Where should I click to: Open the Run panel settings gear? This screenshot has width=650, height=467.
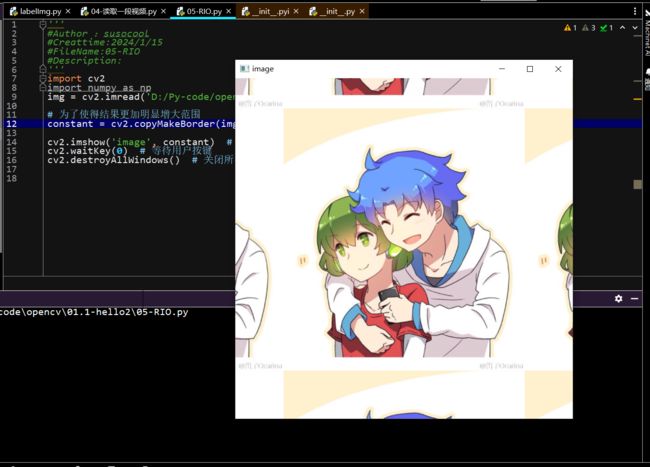point(618,298)
